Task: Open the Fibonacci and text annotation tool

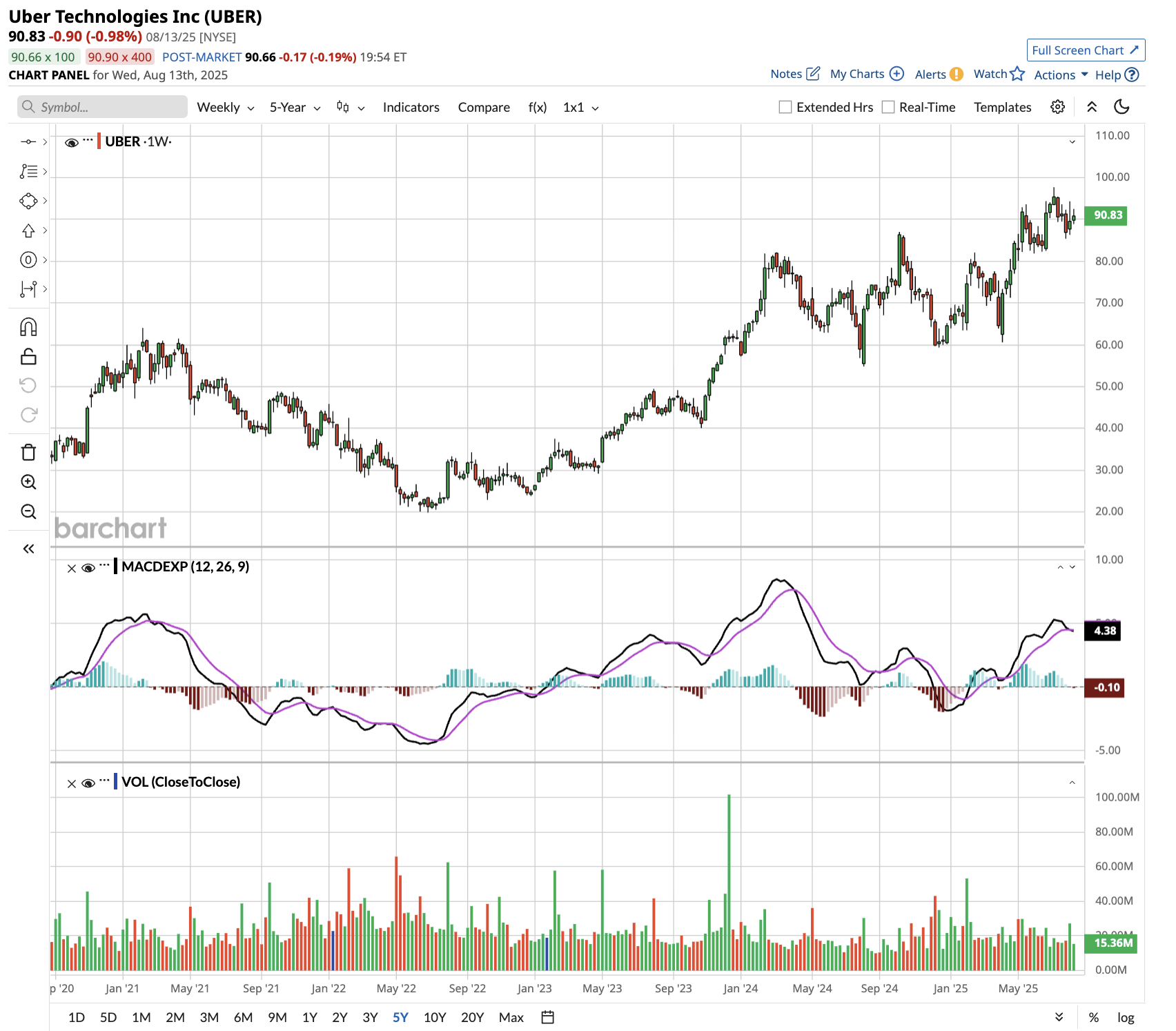Action: point(28,171)
